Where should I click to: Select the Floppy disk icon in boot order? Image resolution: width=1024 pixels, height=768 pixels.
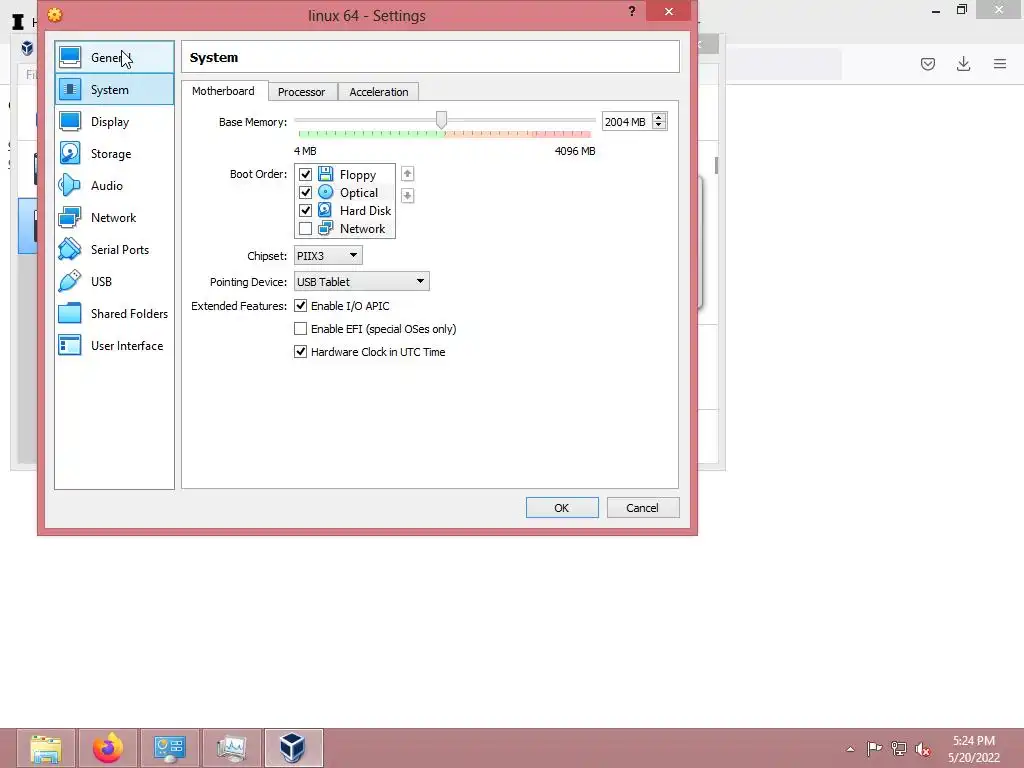325,174
